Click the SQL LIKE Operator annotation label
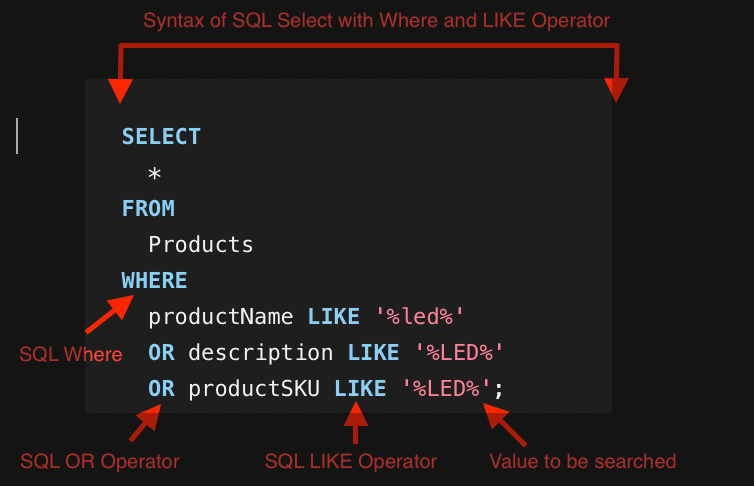 pos(351,461)
